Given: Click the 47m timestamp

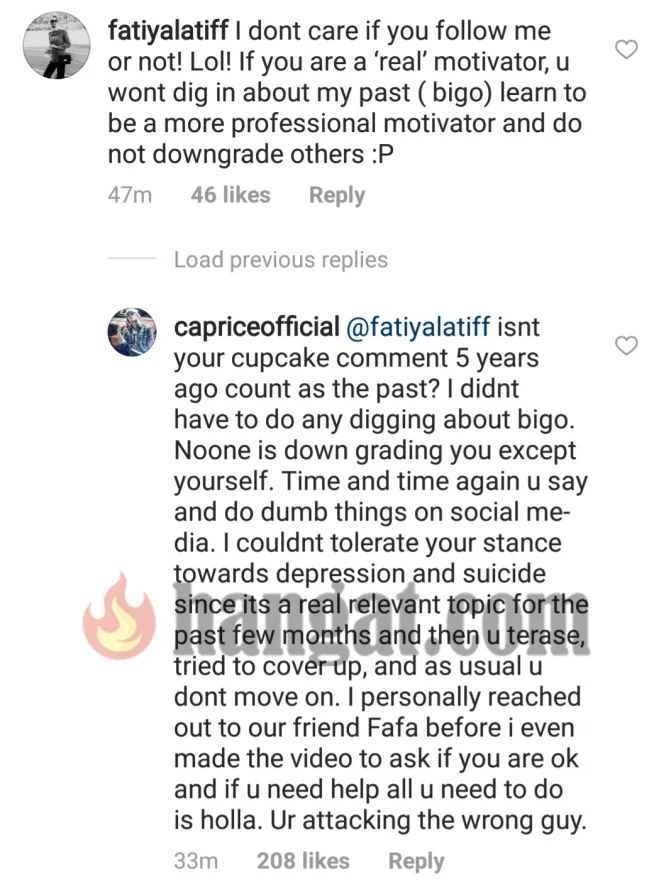Looking at the screenshot, I should click(x=129, y=195).
